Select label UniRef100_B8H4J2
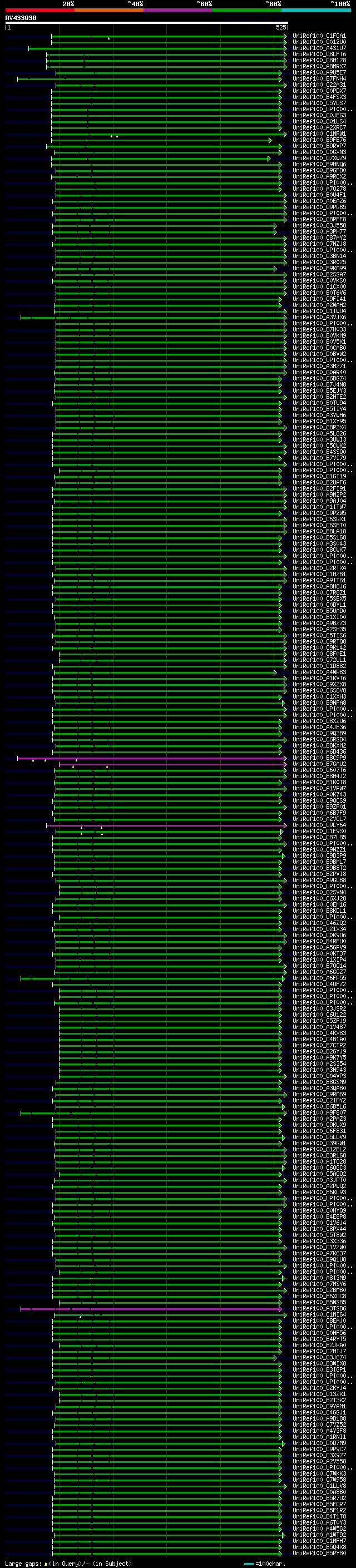This screenshot has width=356, height=1568. (x=319, y=776)
